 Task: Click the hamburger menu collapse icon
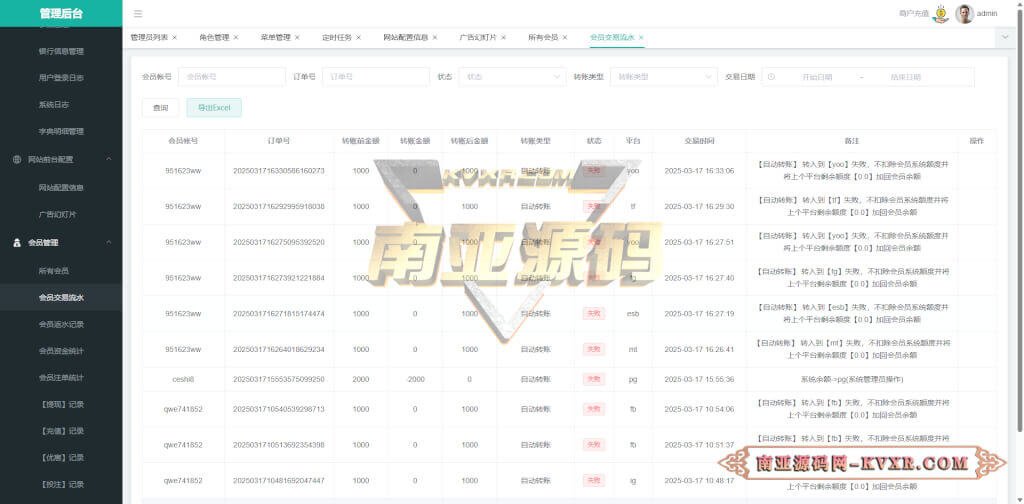coord(138,14)
